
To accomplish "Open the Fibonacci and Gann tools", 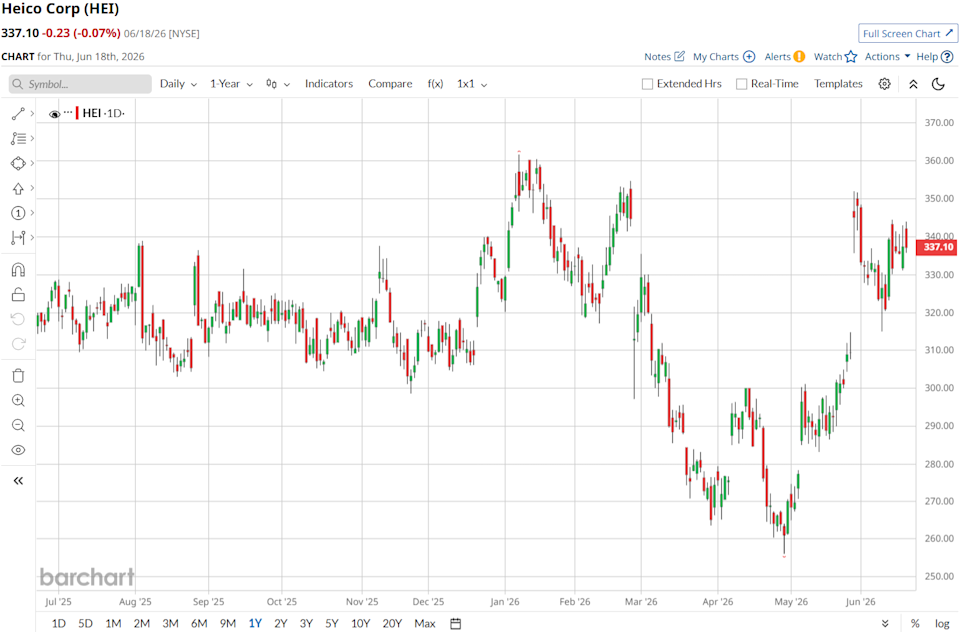I will click(18, 139).
